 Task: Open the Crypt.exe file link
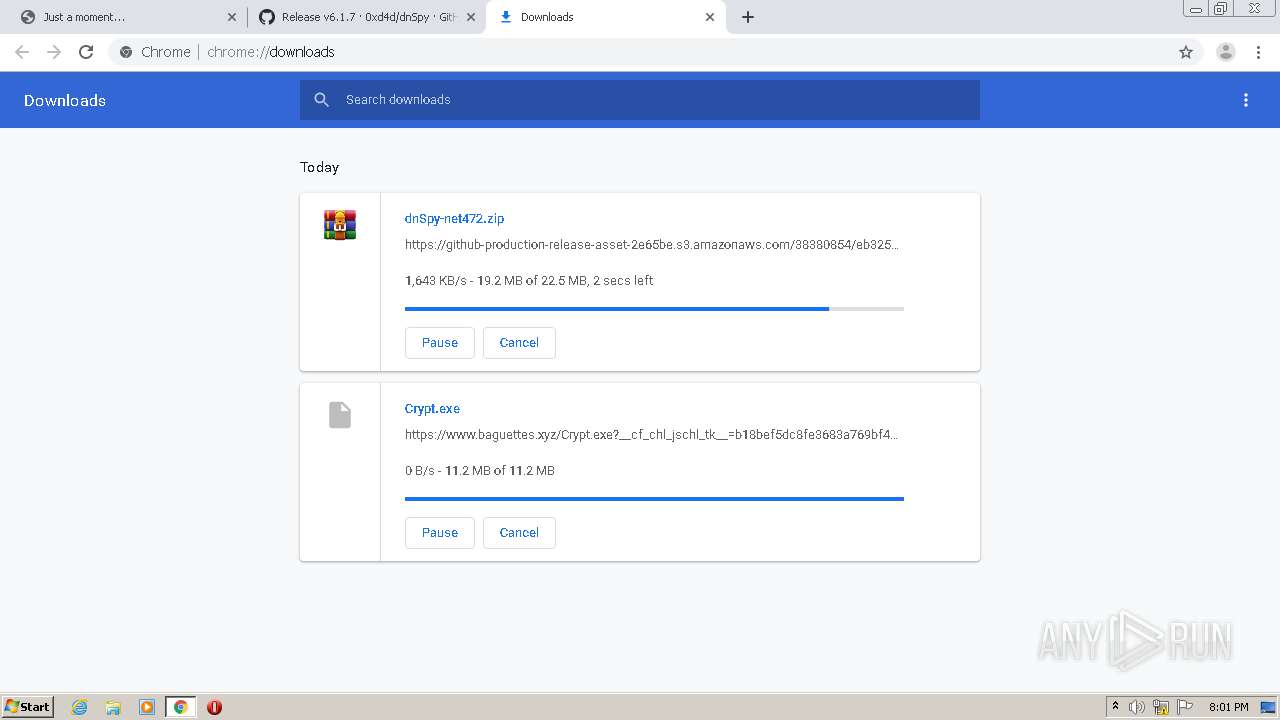point(432,408)
